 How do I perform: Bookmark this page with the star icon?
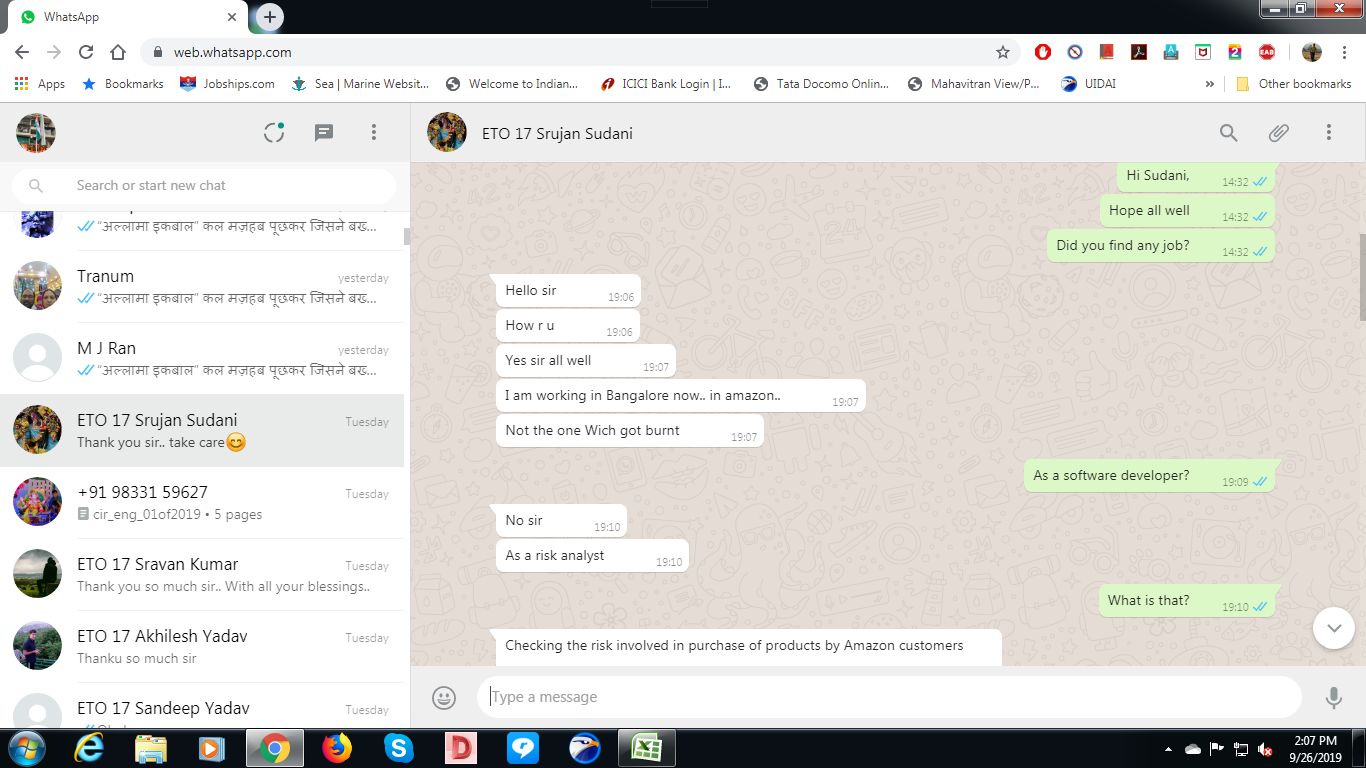[x=1003, y=52]
